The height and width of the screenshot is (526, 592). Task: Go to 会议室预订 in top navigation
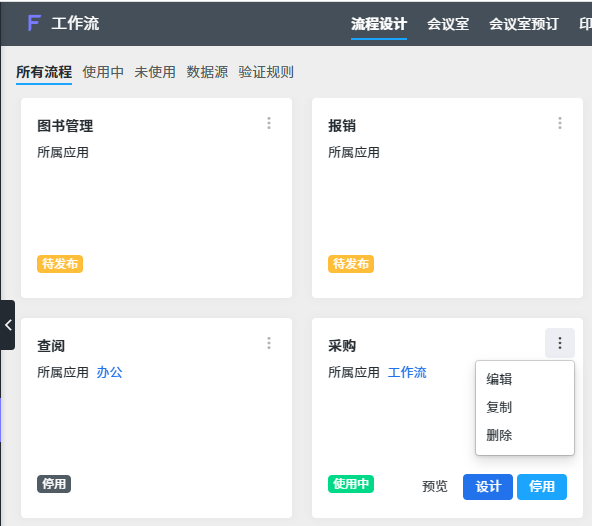coord(524,24)
